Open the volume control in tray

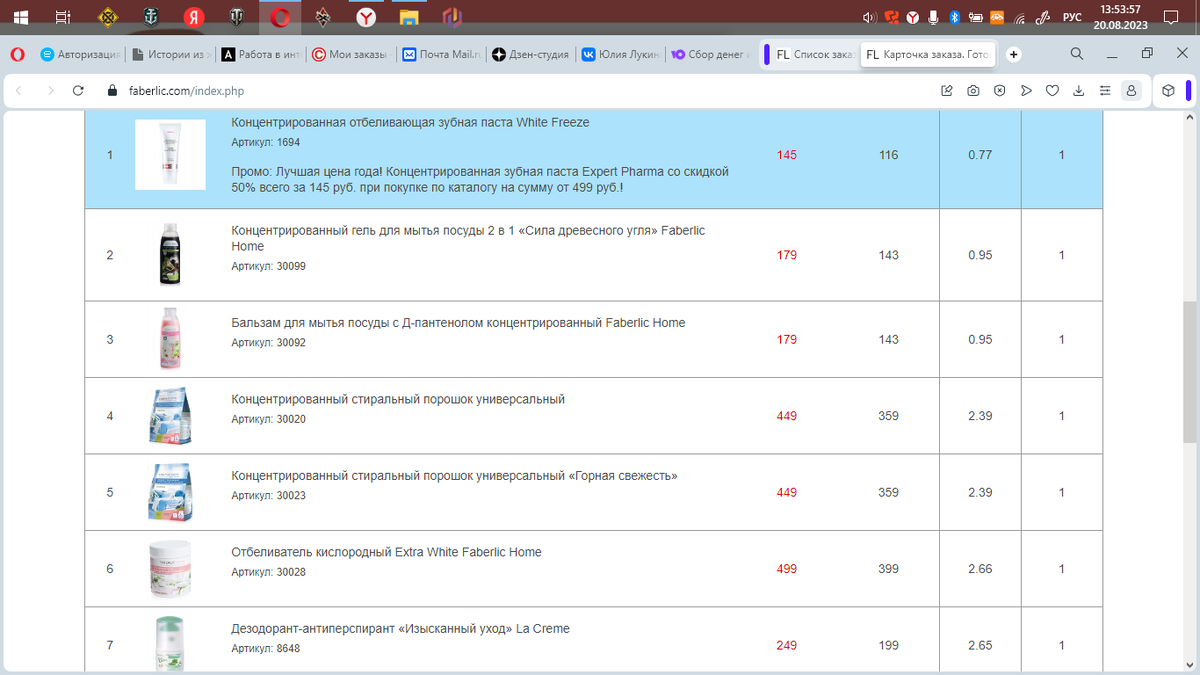pyautogui.click(x=868, y=17)
